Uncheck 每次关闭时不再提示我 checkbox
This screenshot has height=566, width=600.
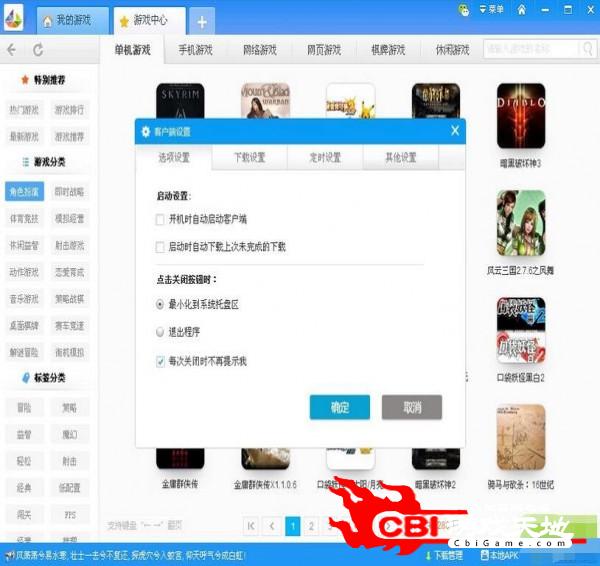(160, 360)
